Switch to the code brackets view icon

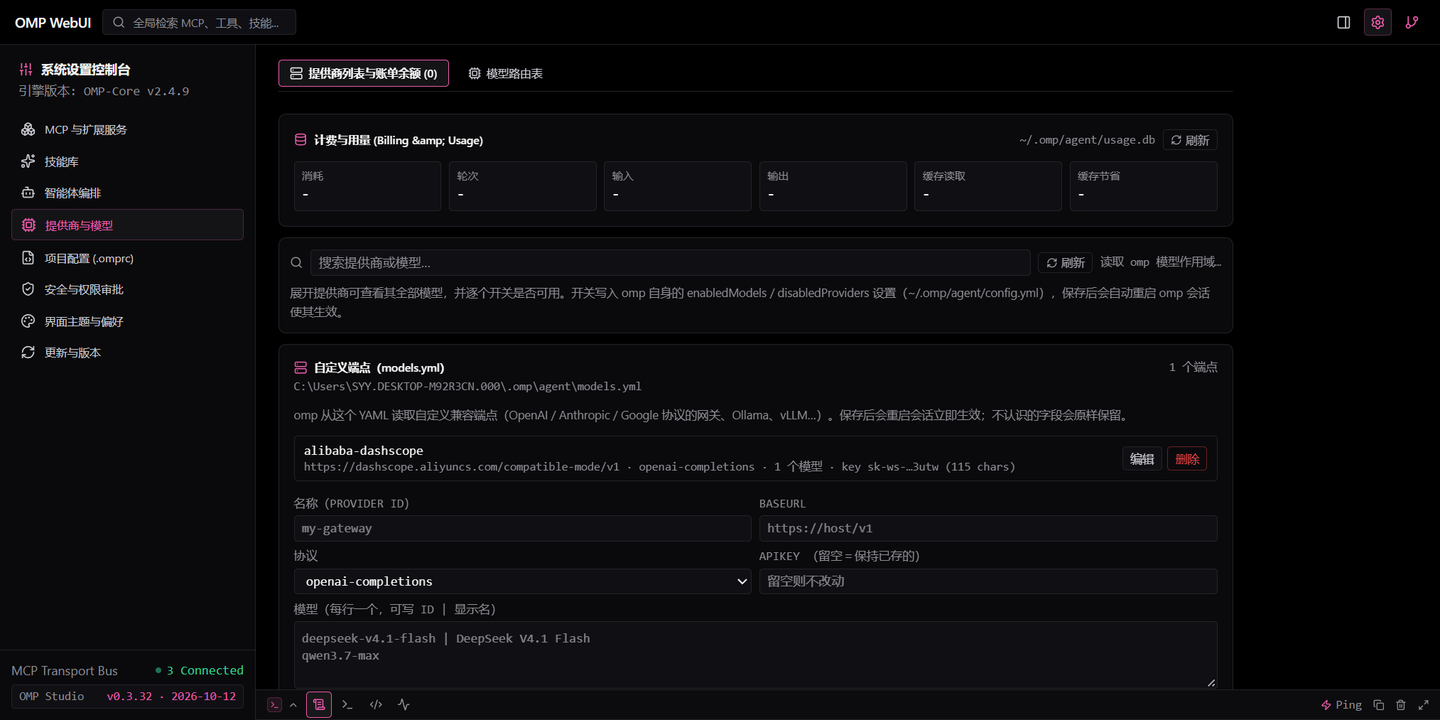pyautogui.click(x=376, y=705)
